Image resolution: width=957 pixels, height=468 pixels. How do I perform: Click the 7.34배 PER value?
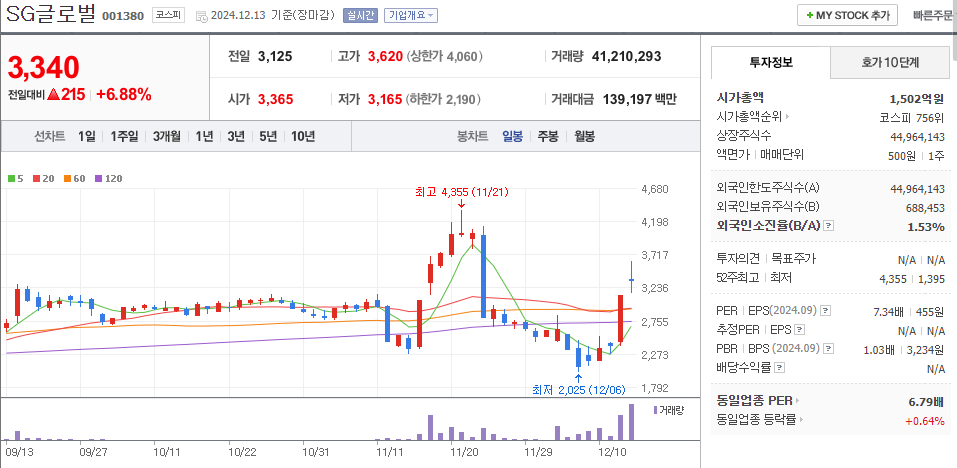(x=890, y=311)
